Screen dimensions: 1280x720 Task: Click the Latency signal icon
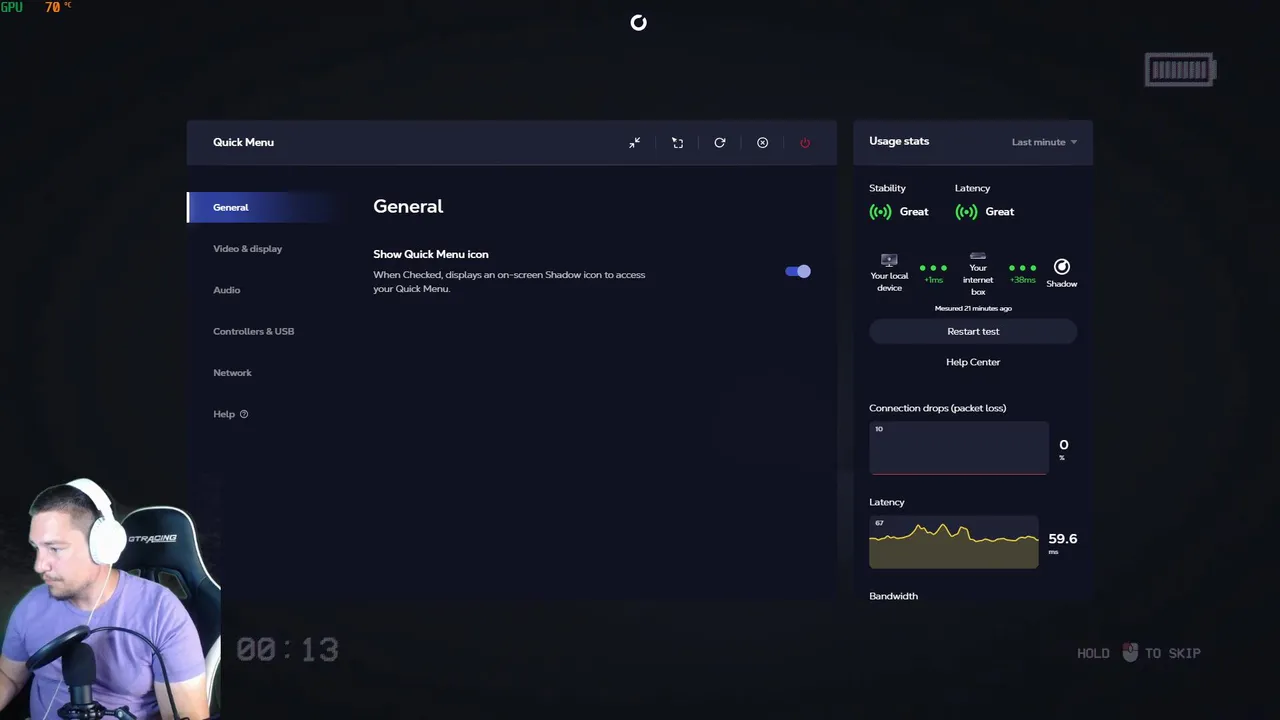point(966,212)
